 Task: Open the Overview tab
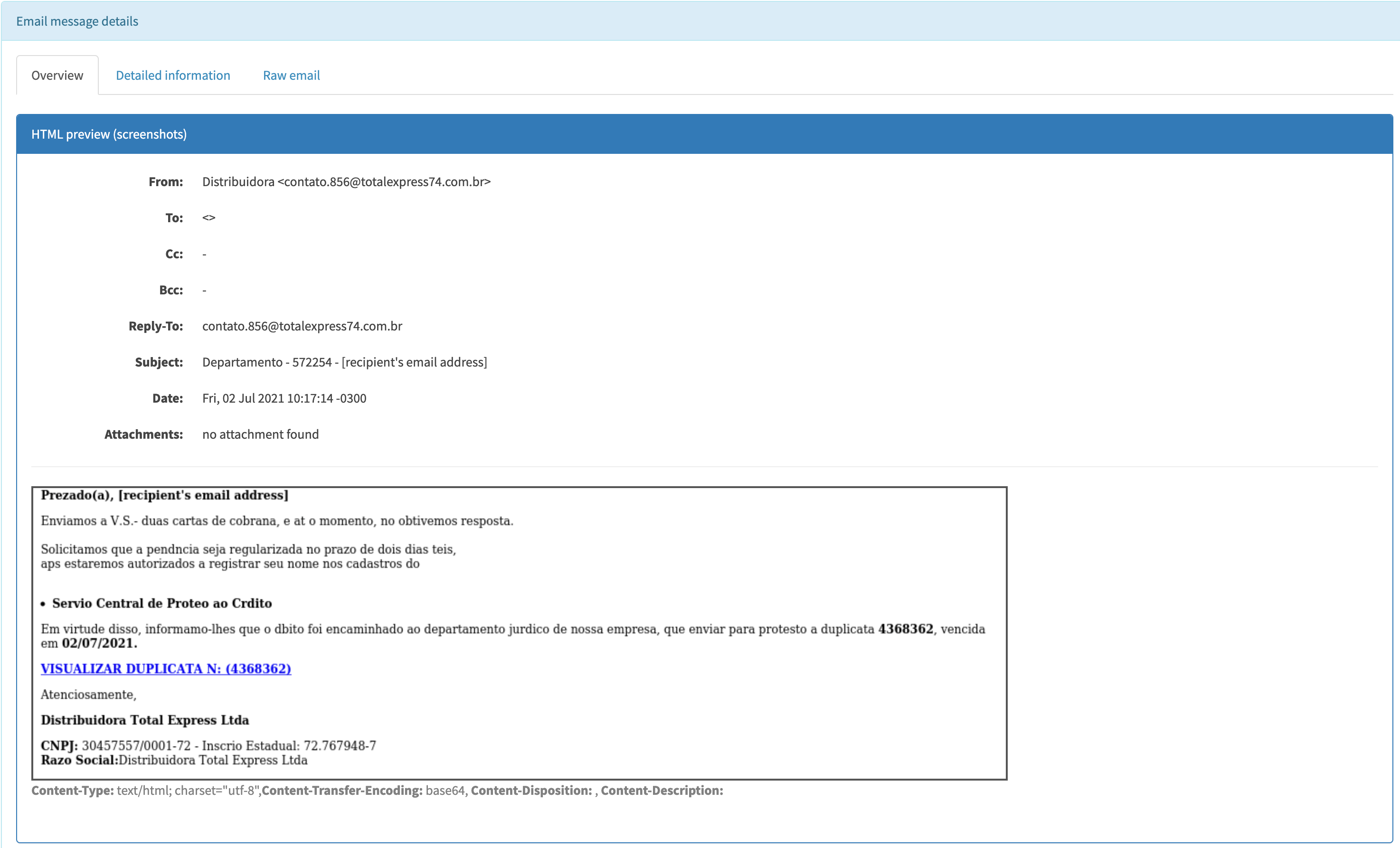point(57,75)
